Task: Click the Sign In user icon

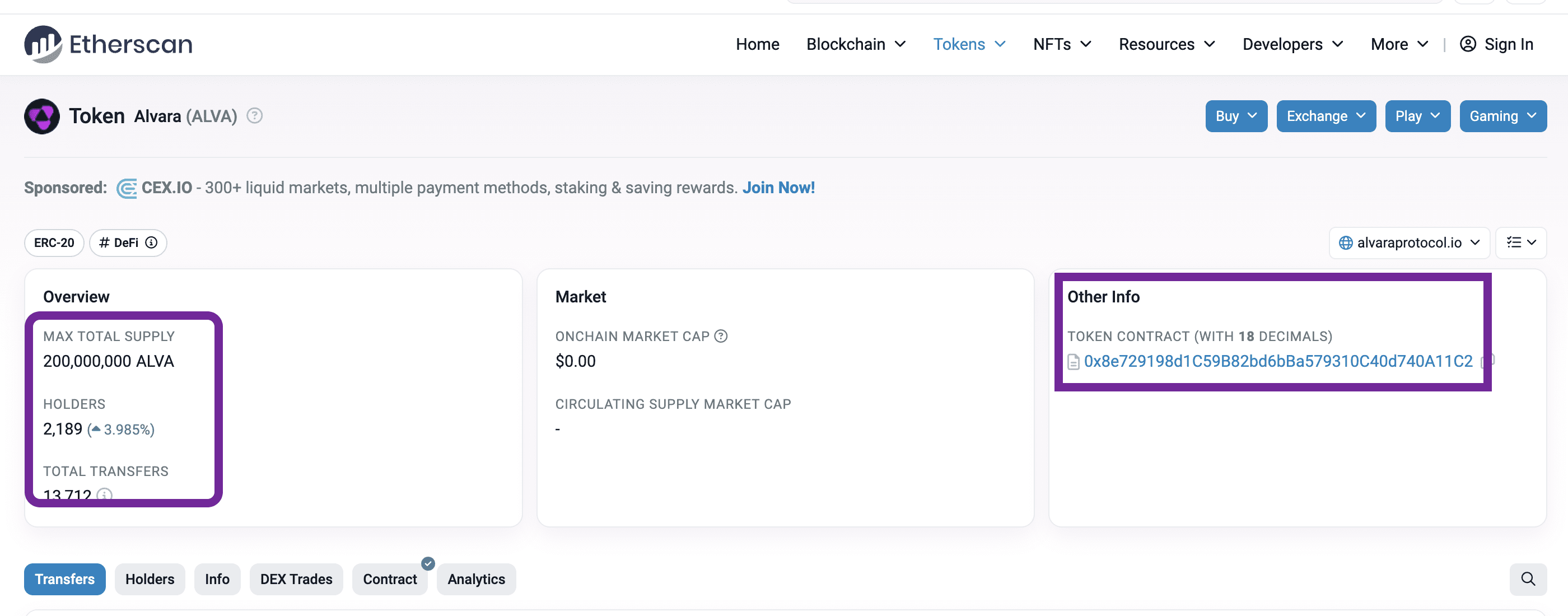Action: pyautogui.click(x=1468, y=44)
